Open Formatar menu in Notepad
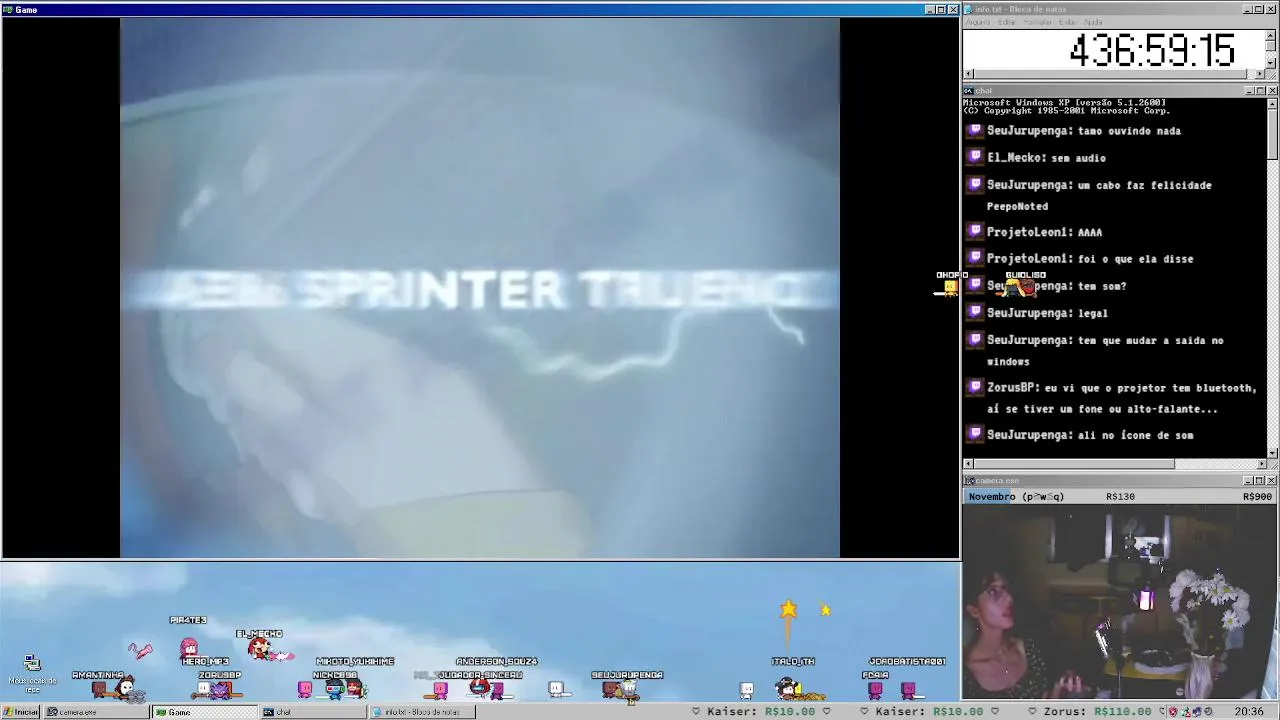 pos(1038,22)
